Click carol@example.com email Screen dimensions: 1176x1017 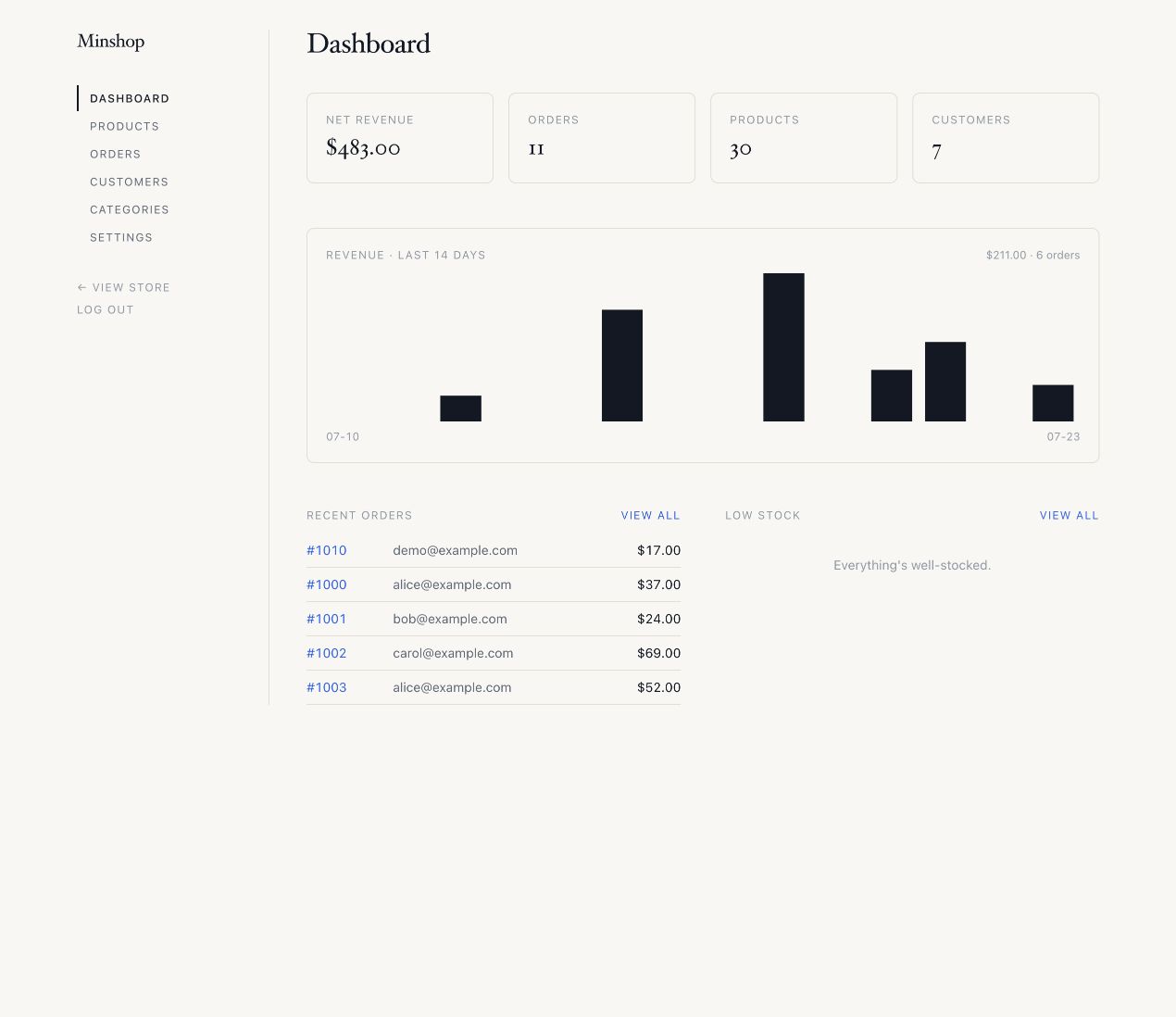(x=453, y=653)
